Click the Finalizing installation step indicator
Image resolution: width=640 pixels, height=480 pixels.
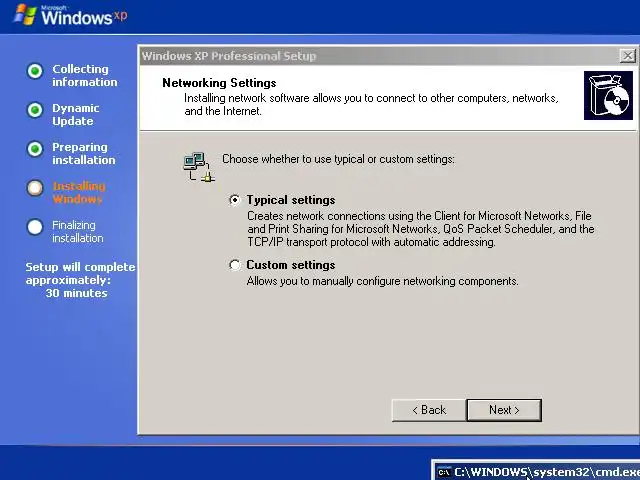35,227
